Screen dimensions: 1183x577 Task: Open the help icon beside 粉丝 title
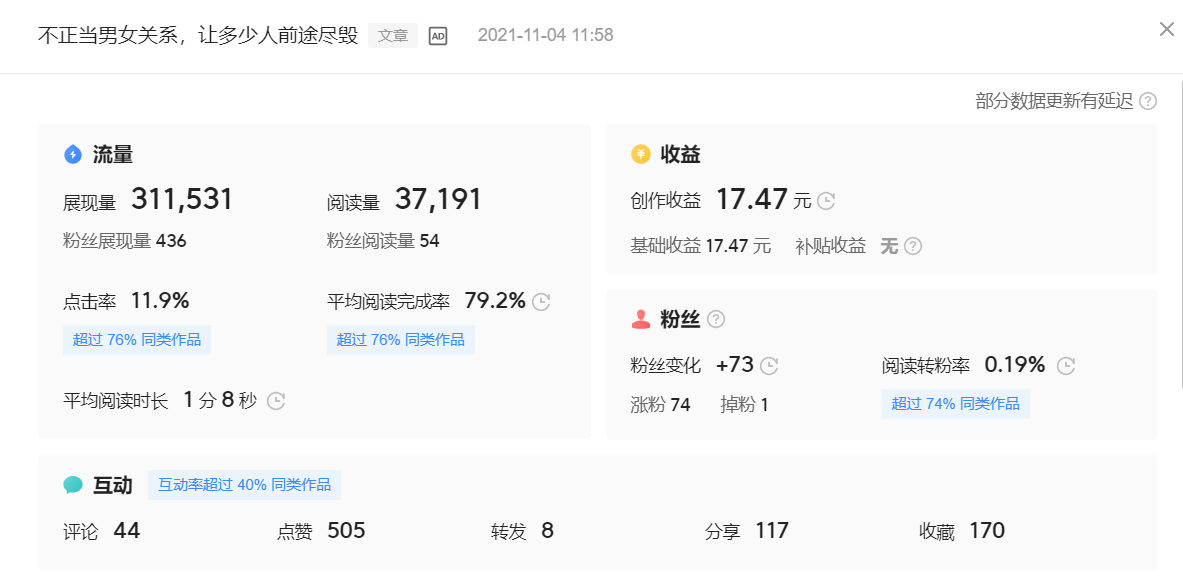(714, 319)
